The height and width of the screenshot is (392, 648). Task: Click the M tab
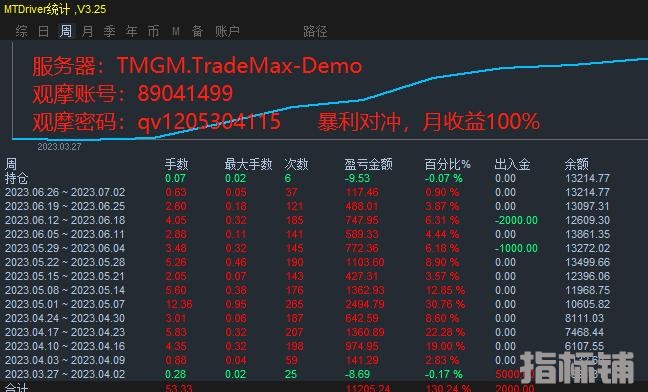(x=176, y=31)
